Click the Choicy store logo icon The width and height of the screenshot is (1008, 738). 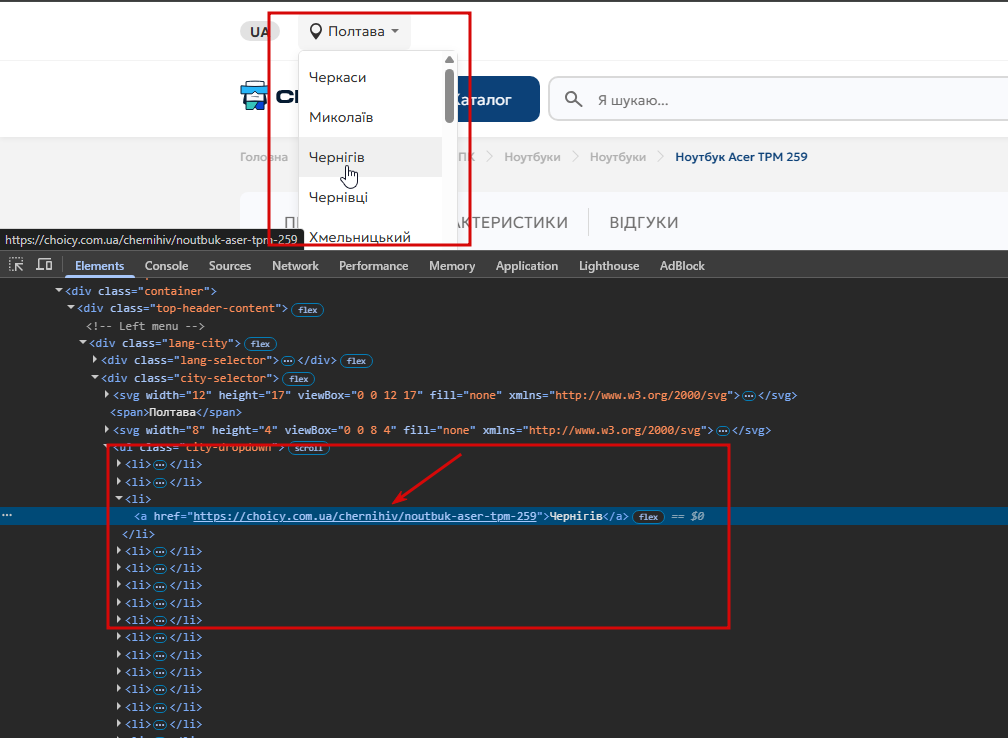click(x=254, y=96)
